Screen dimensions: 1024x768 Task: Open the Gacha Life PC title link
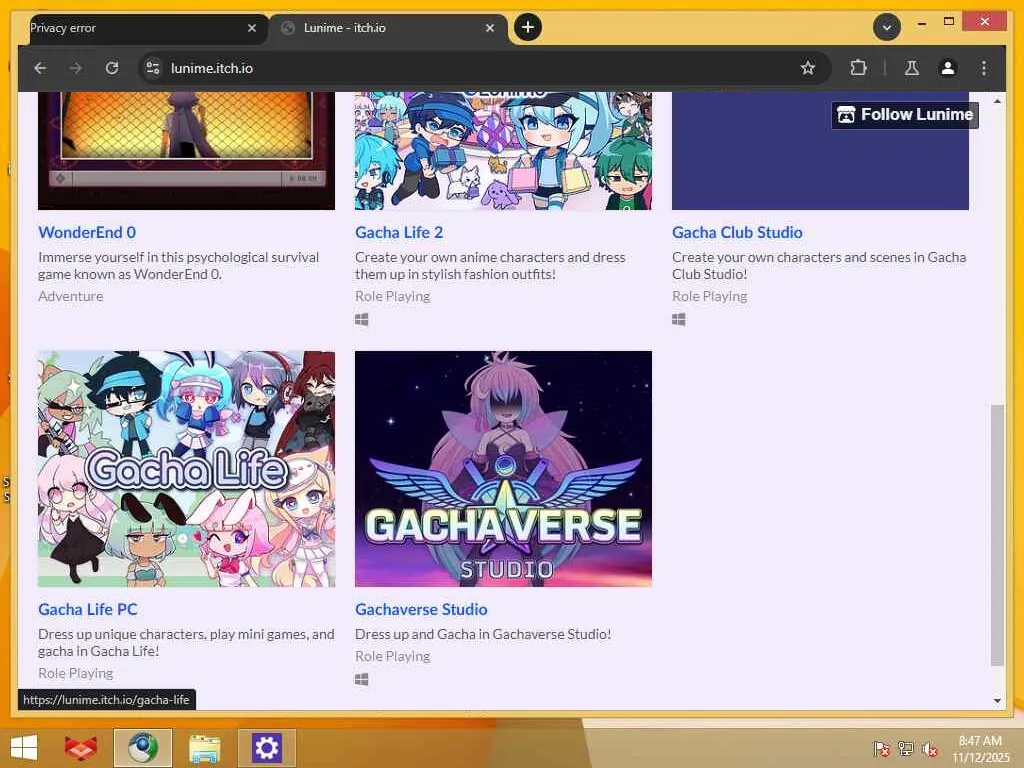pyautogui.click(x=88, y=609)
